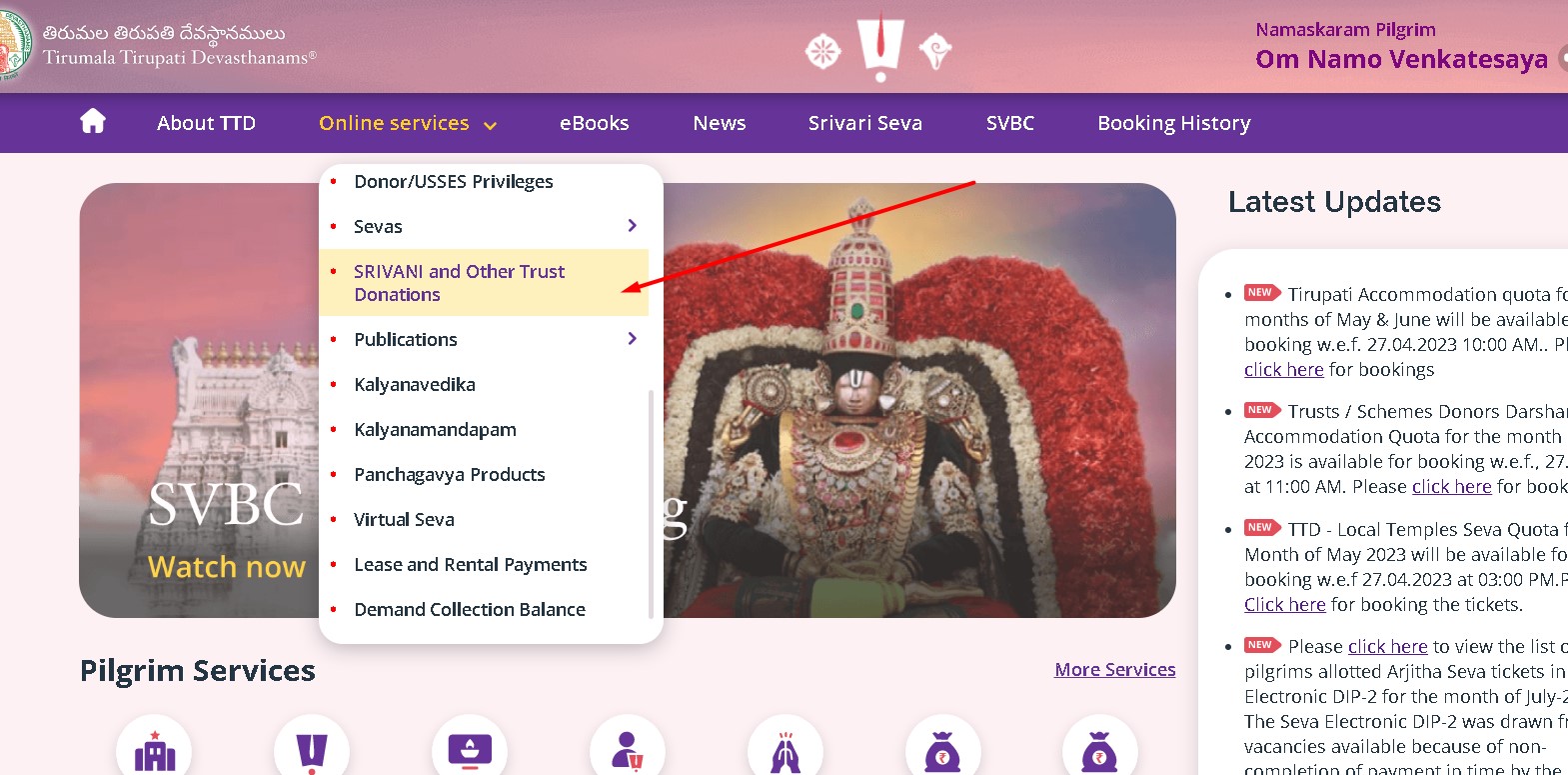1568x775 pixels.
Task: Click 'click here' in Trusts / Schemes Donors update
Action: pos(1451,487)
